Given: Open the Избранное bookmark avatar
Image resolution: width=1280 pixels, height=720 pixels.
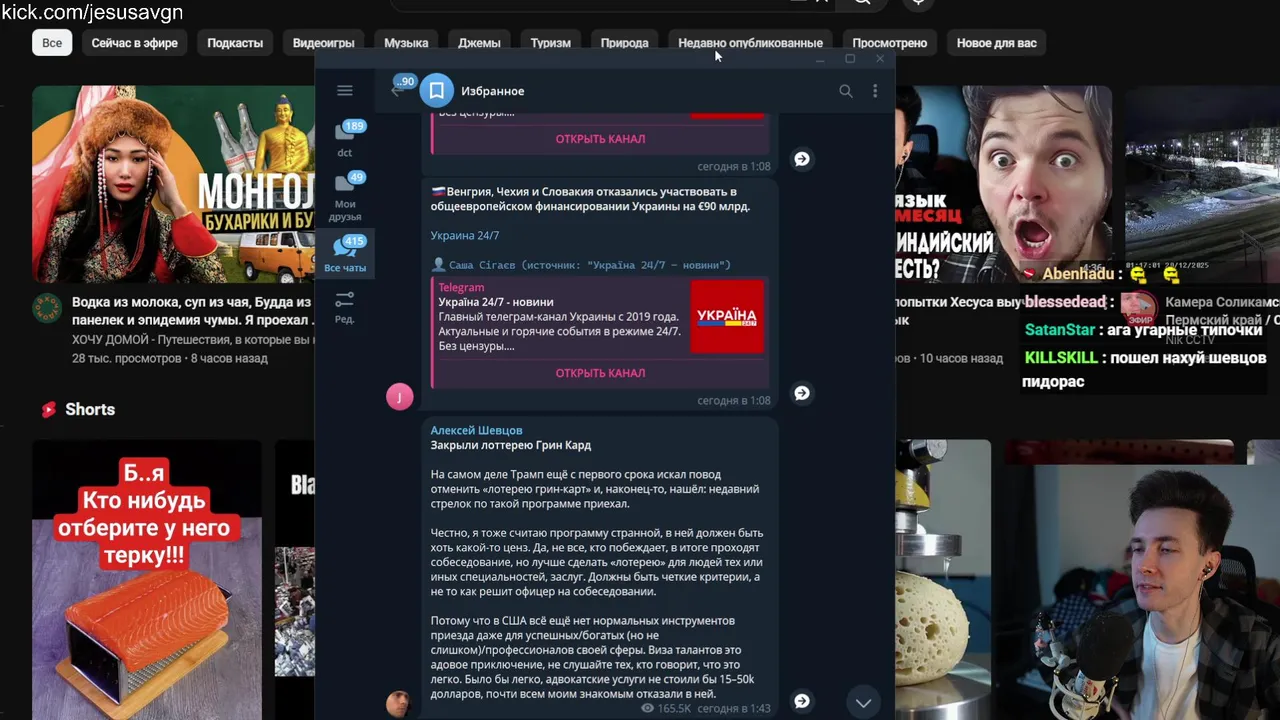Looking at the screenshot, I should pyautogui.click(x=436, y=91).
